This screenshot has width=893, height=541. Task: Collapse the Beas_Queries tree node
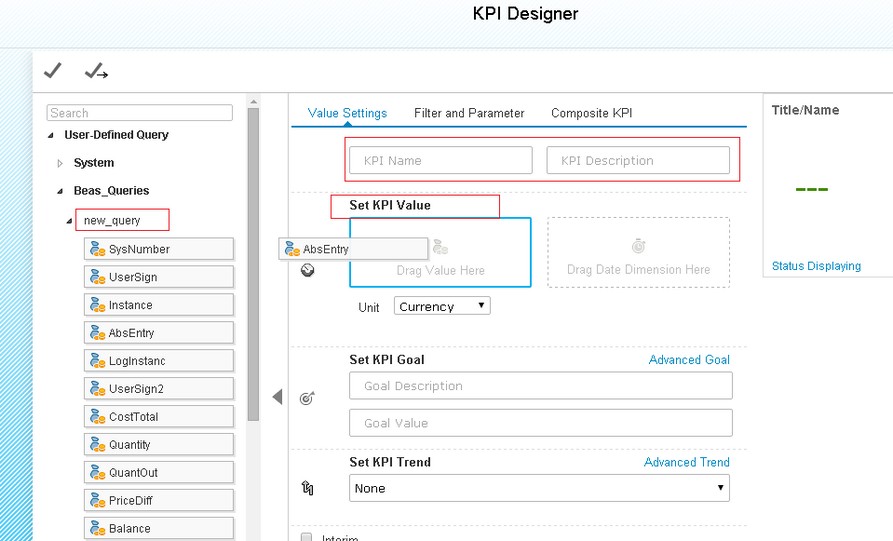(x=60, y=191)
